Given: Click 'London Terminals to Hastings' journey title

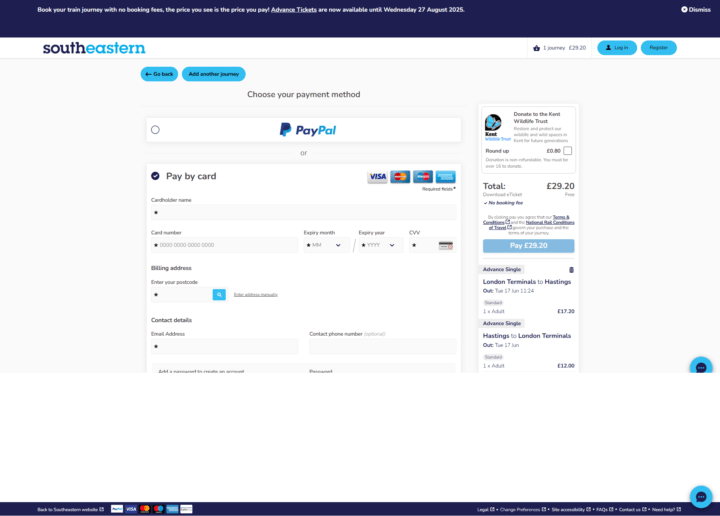Looking at the screenshot, I should point(527,282).
